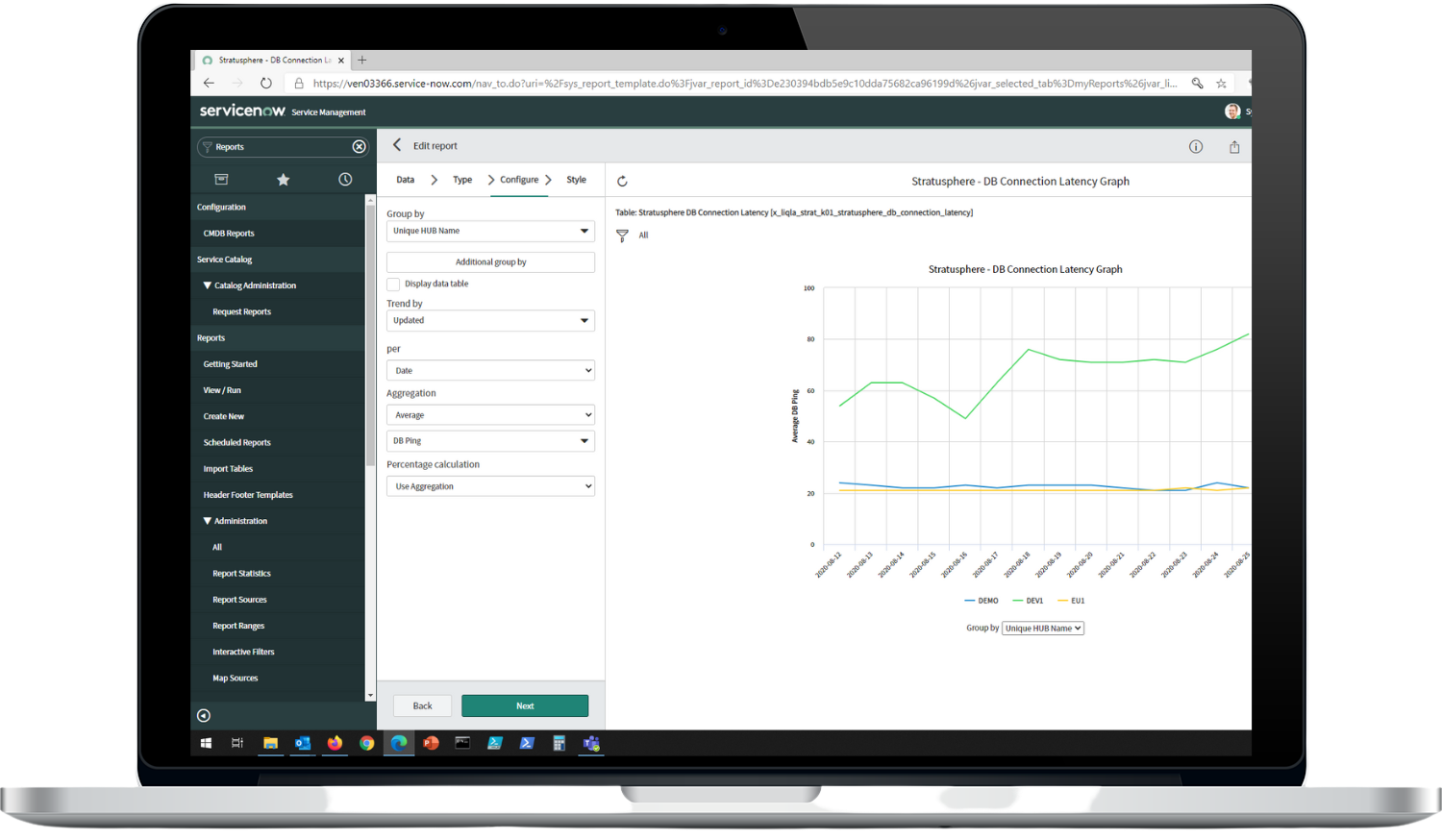1442x840 pixels.
Task: Open Aggregation Average dropdown
Action: tap(490, 415)
